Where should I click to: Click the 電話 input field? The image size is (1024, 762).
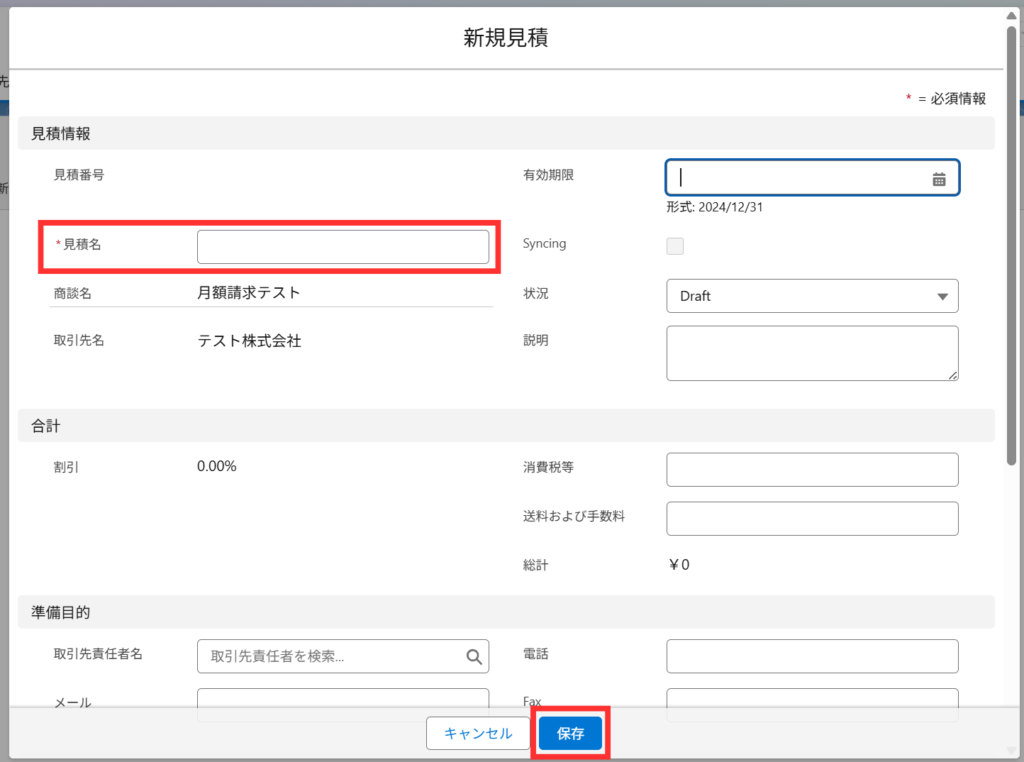[x=812, y=656]
